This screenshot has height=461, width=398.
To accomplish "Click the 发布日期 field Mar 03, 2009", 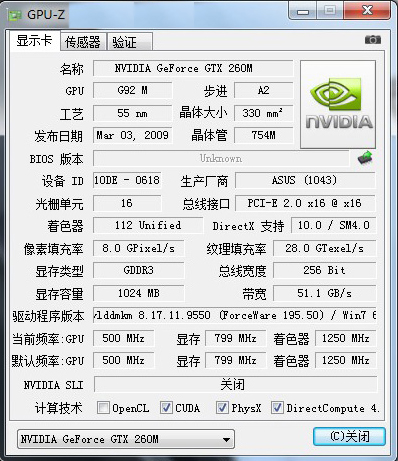I will [x=132, y=135].
